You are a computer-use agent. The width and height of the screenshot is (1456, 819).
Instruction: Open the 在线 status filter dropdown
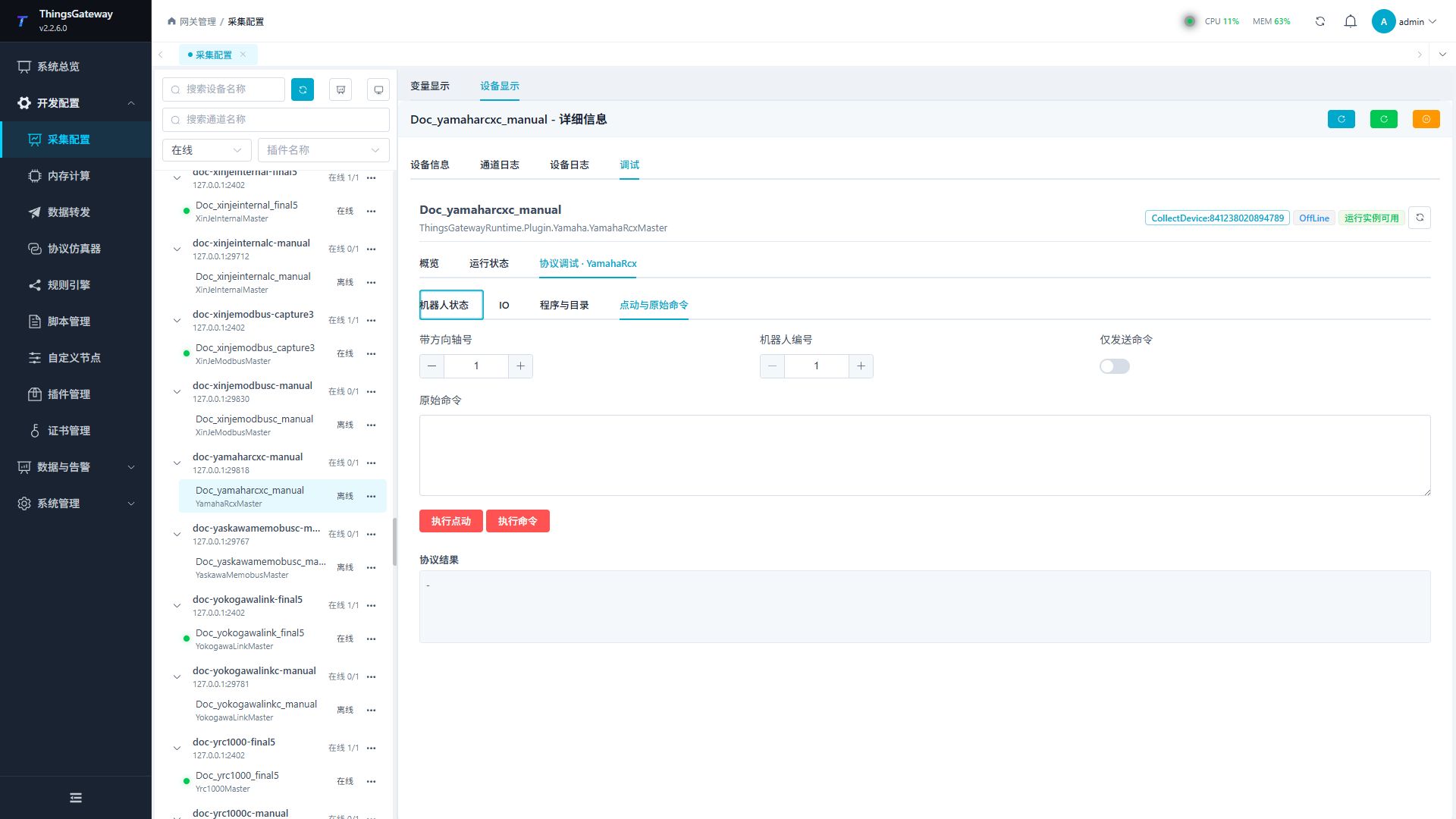tap(207, 150)
